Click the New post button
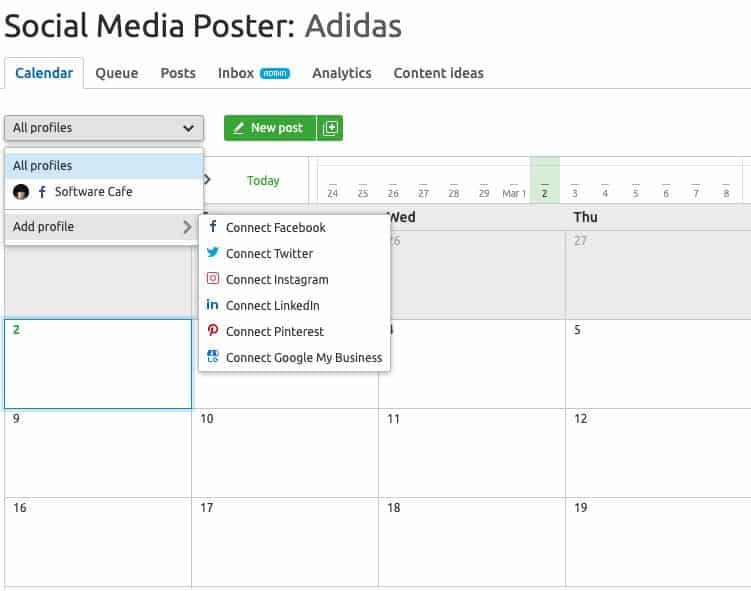 click(x=270, y=128)
